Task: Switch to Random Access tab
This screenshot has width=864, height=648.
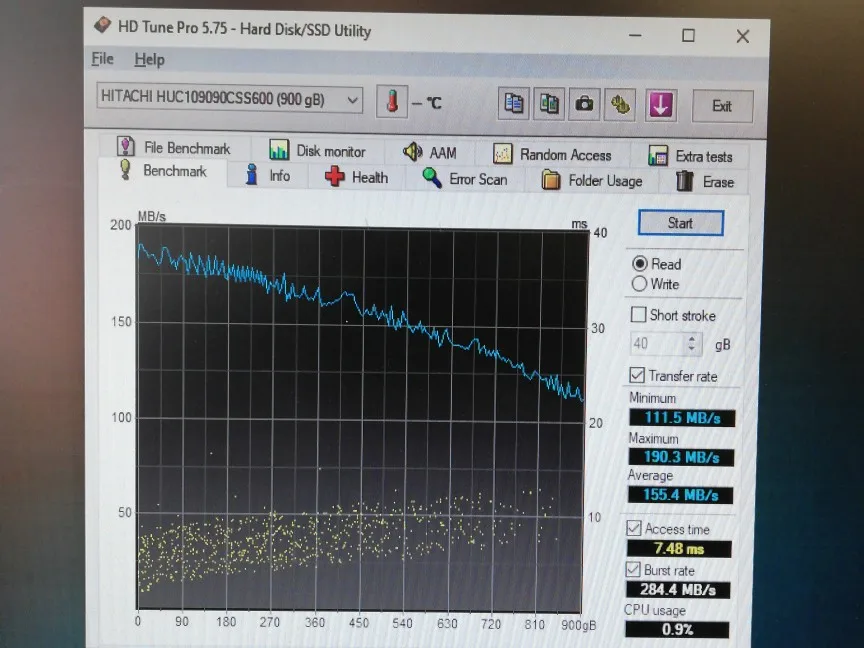Action: tap(553, 154)
